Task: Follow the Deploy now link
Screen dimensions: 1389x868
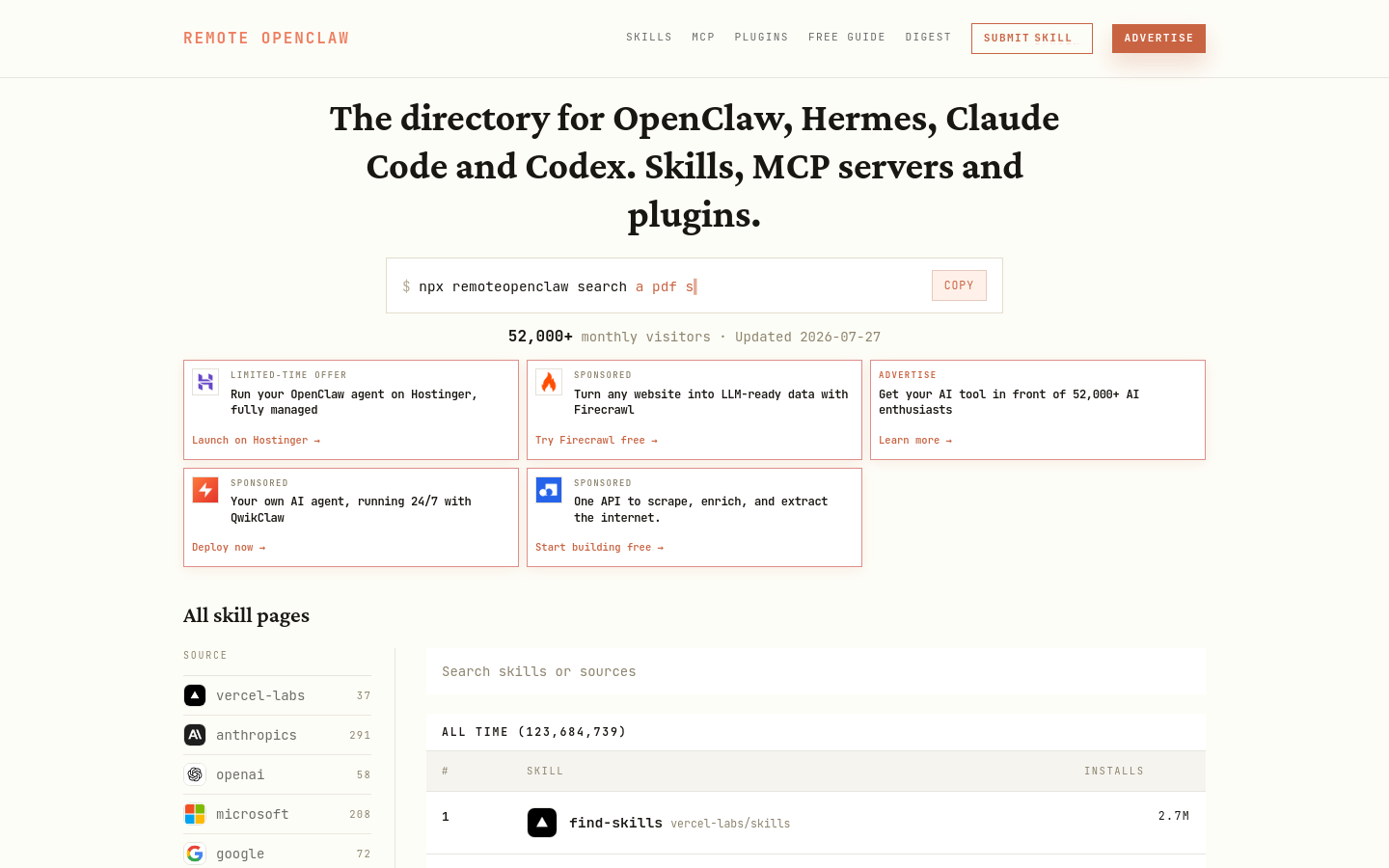Action: click(x=229, y=547)
